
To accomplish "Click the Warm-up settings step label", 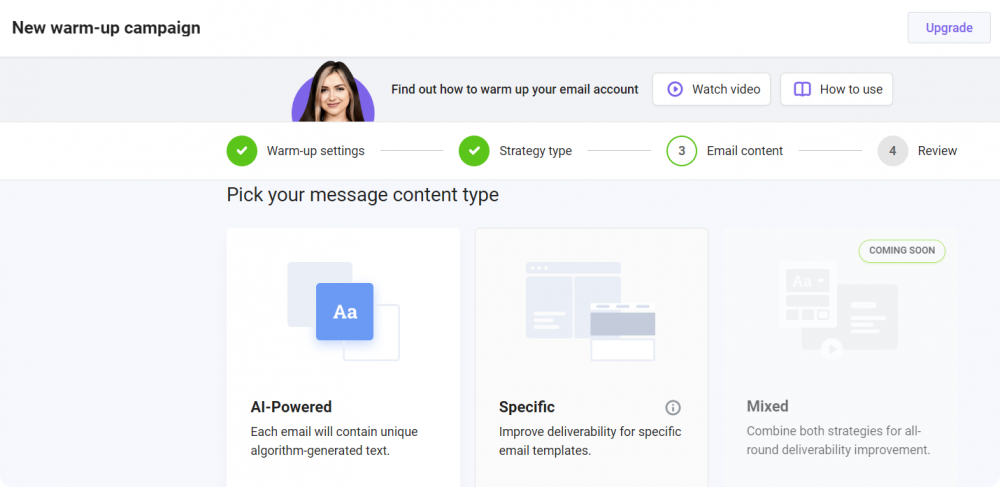I will [316, 151].
